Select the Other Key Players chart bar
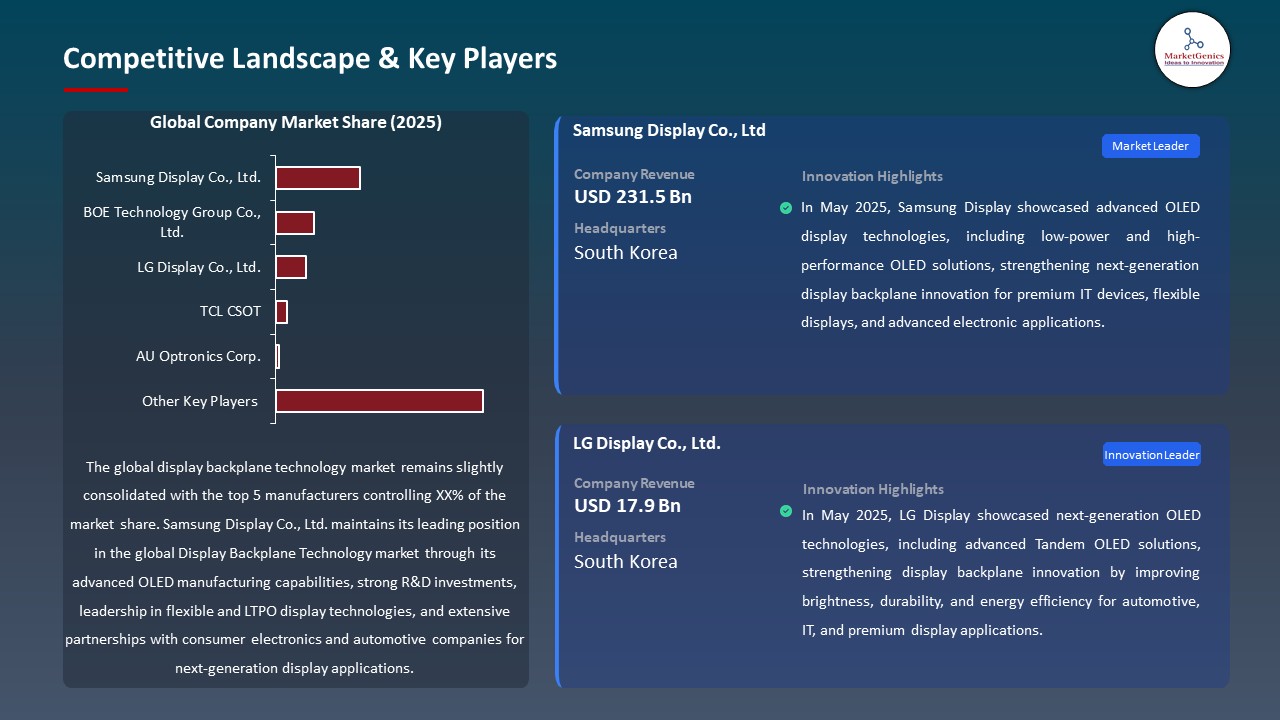Image resolution: width=1280 pixels, height=720 pixels. click(379, 401)
